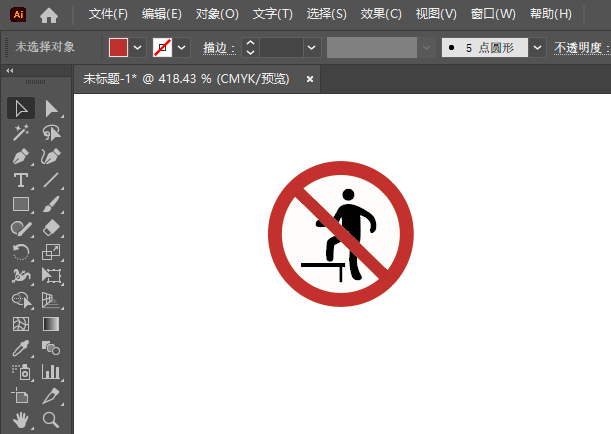611x434 pixels.
Task: Select the Eraser tool
Action: [51, 228]
